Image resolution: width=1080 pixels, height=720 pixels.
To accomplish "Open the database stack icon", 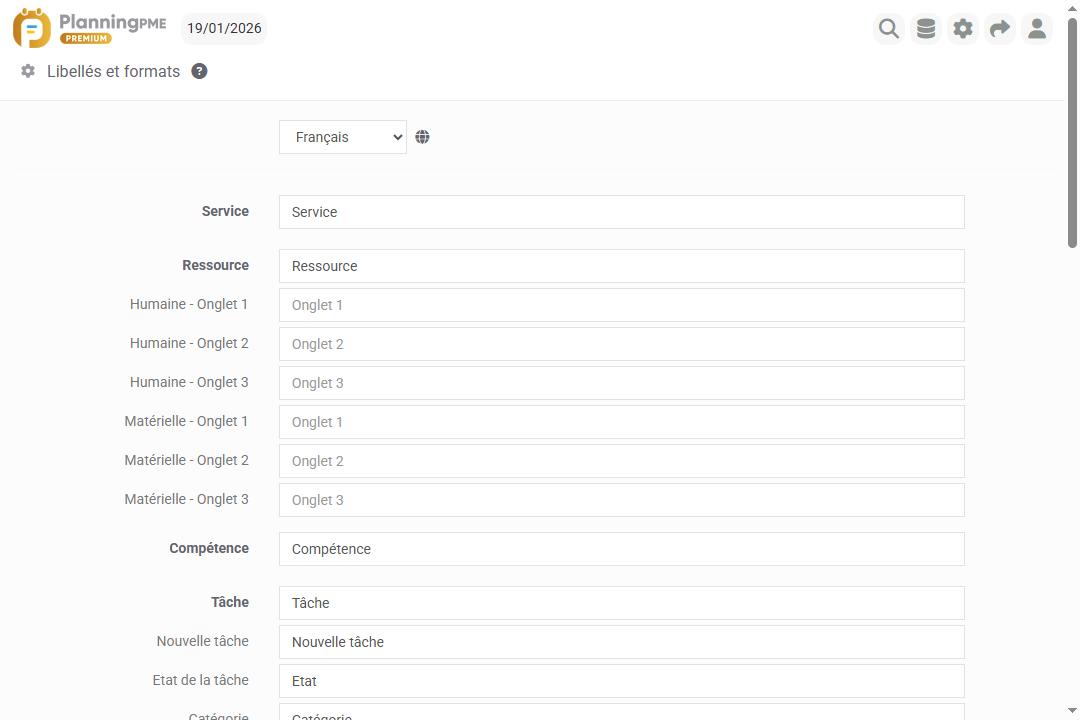I will coord(926,29).
